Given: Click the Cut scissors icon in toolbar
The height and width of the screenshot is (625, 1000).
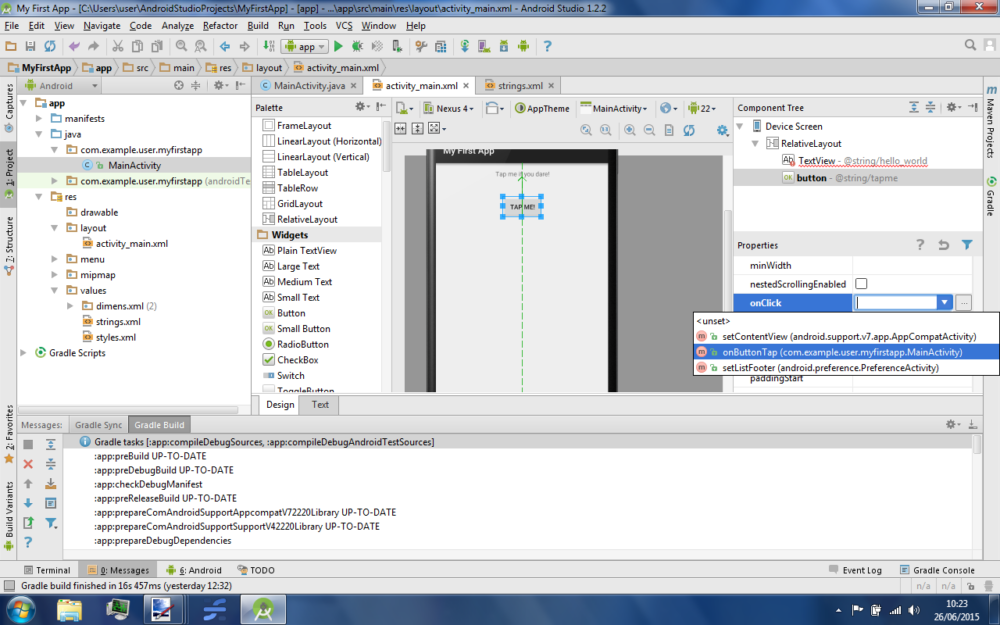Looking at the screenshot, I should (x=118, y=46).
